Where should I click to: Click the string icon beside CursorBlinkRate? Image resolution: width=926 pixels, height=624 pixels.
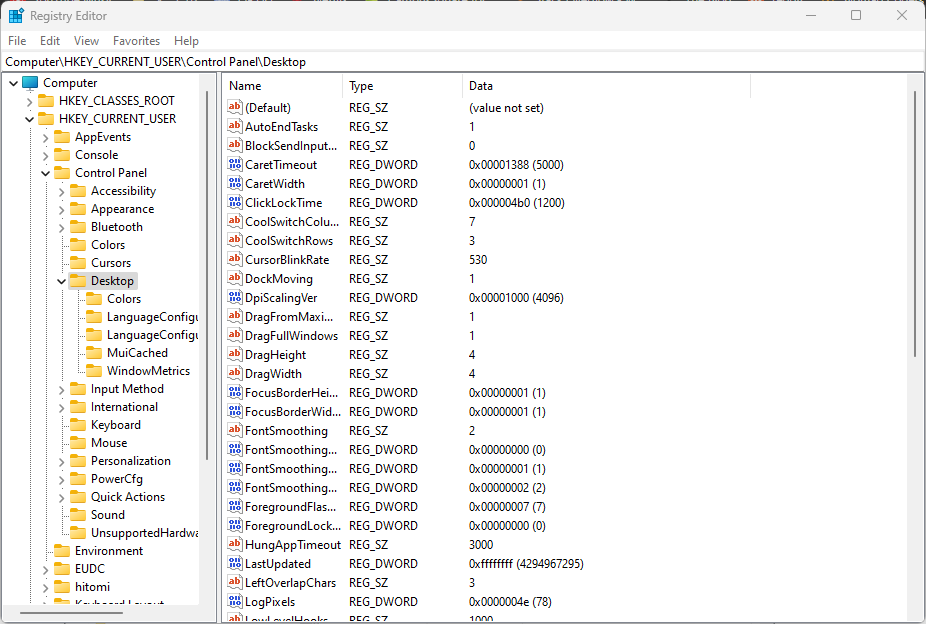234,259
